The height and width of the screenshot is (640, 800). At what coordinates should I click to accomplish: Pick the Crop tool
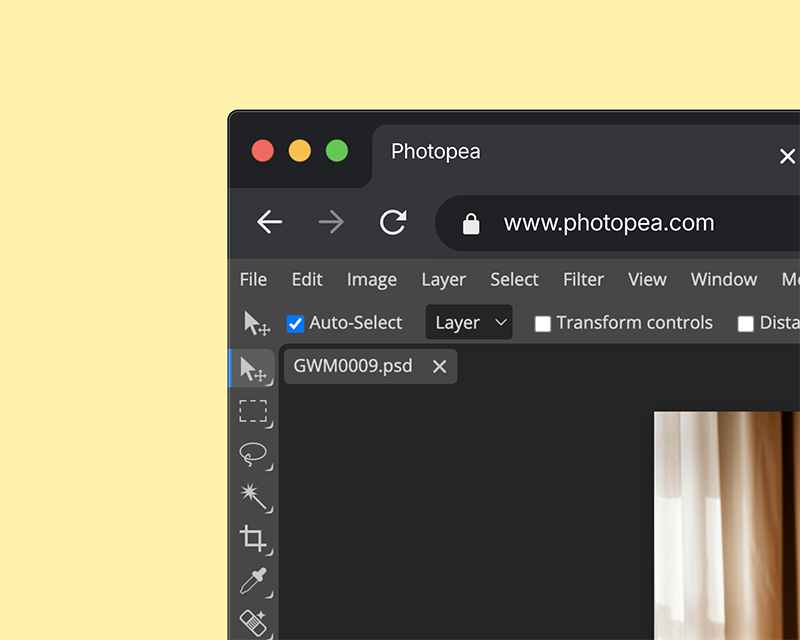tap(254, 539)
